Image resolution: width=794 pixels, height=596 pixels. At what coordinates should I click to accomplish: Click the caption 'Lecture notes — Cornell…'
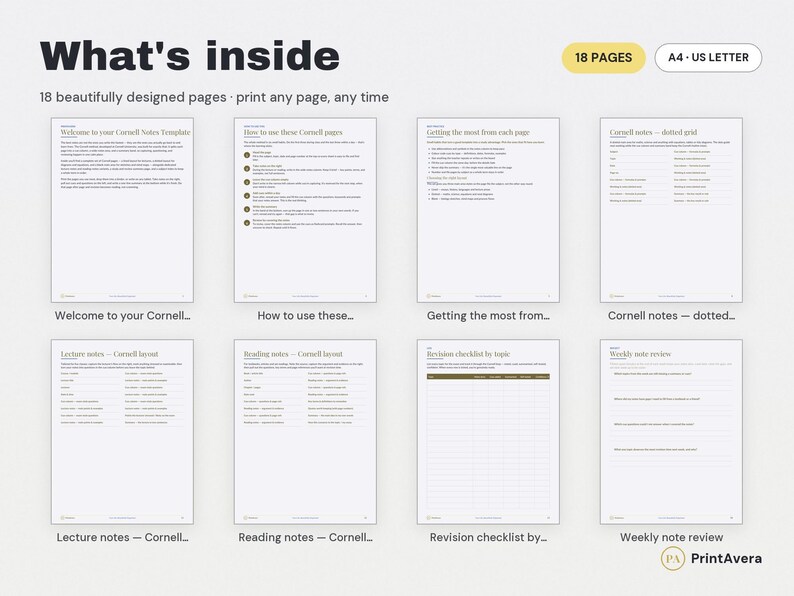coord(123,537)
